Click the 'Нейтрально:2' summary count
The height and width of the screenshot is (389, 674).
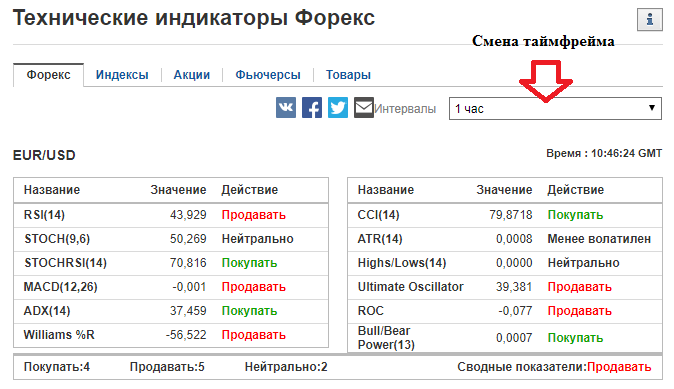[286, 367]
